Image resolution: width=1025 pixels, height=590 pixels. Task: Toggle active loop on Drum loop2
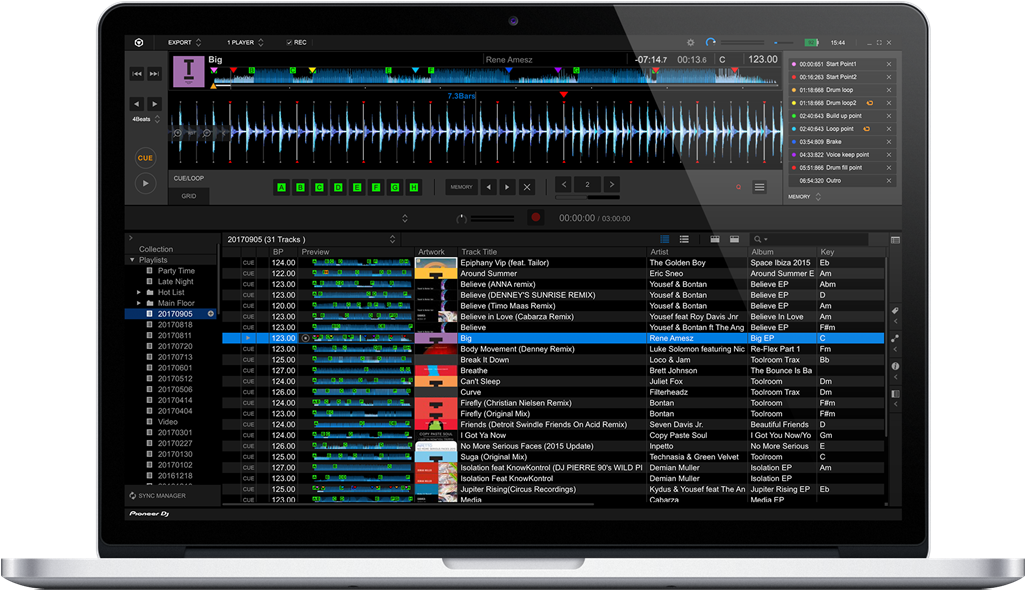click(x=869, y=103)
